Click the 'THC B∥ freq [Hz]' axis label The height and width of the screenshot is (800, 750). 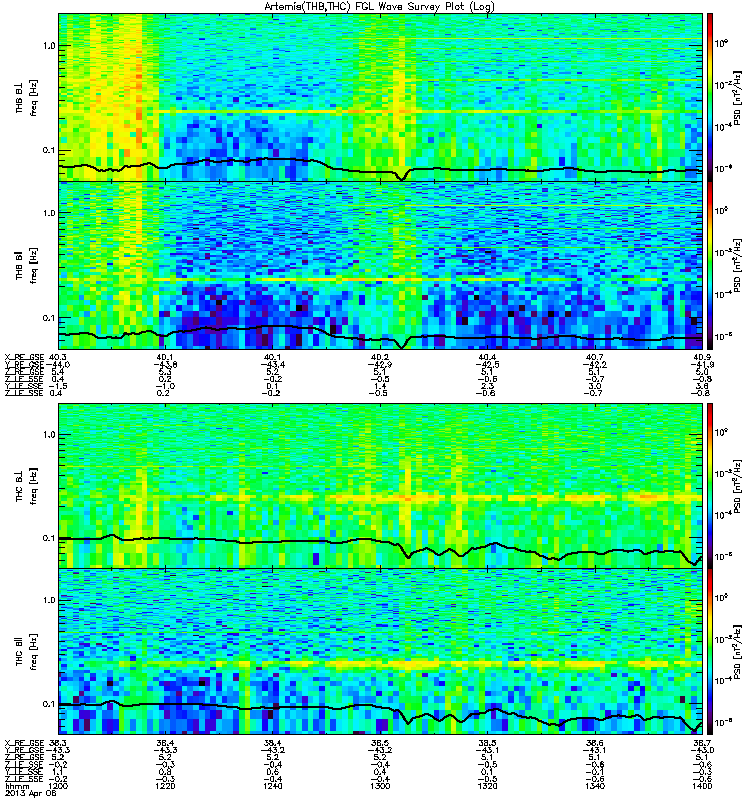point(26,652)
